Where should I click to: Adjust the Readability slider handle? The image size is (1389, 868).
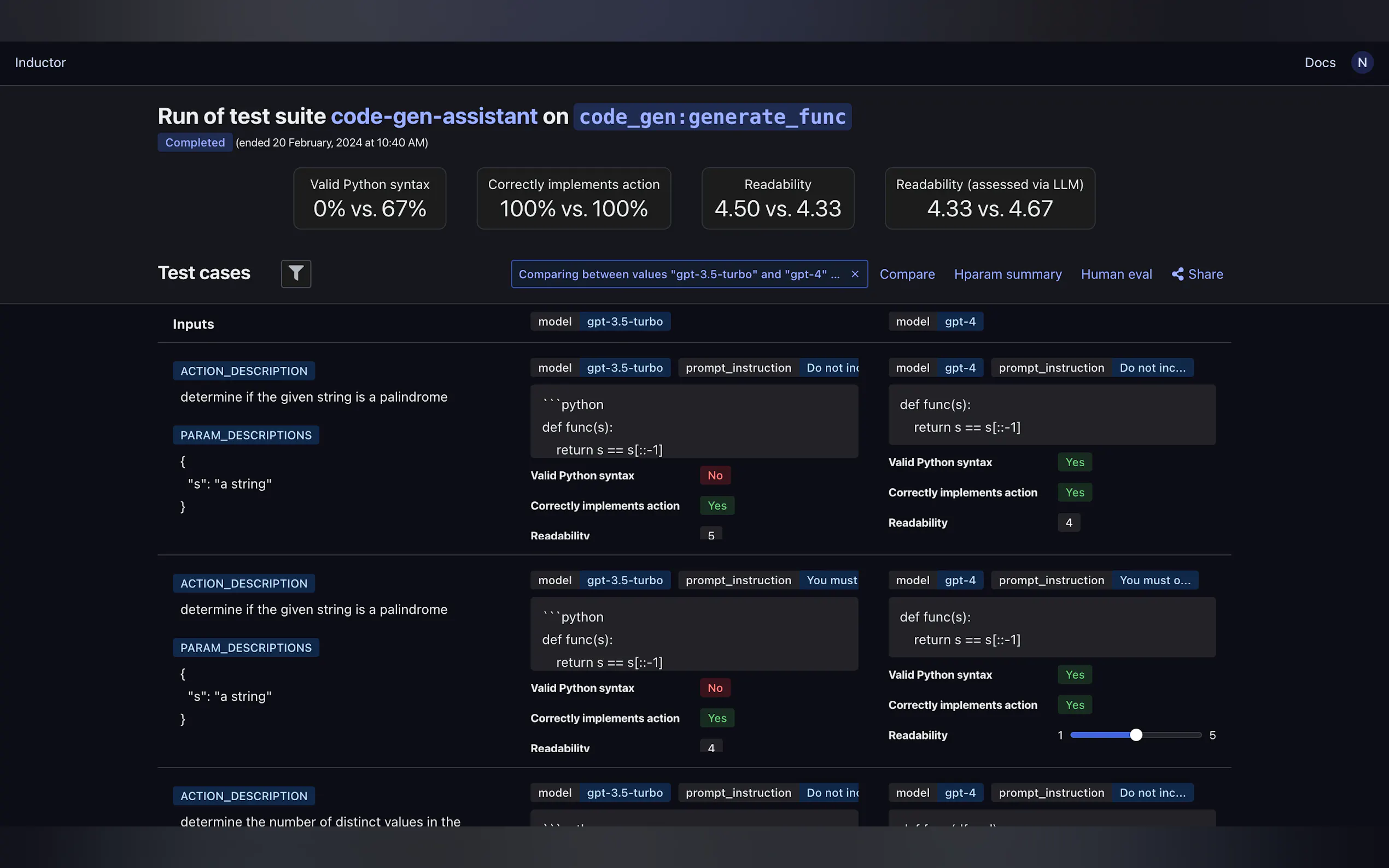1135,735
